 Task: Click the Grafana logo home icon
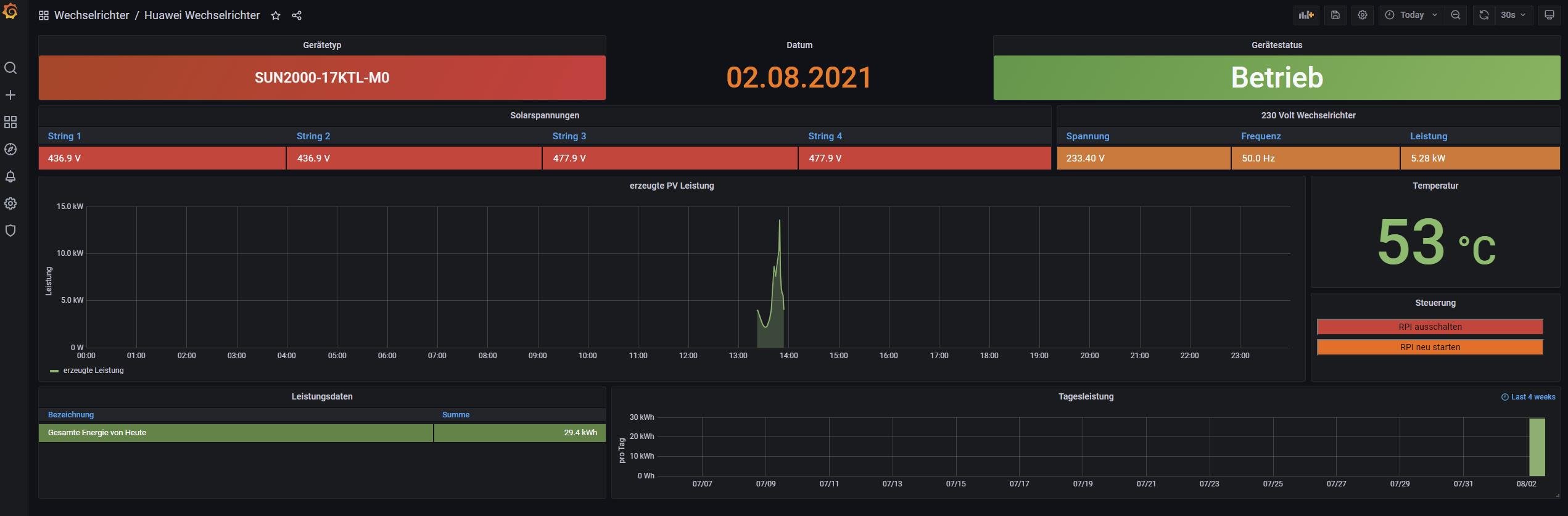tap(10, 11)
